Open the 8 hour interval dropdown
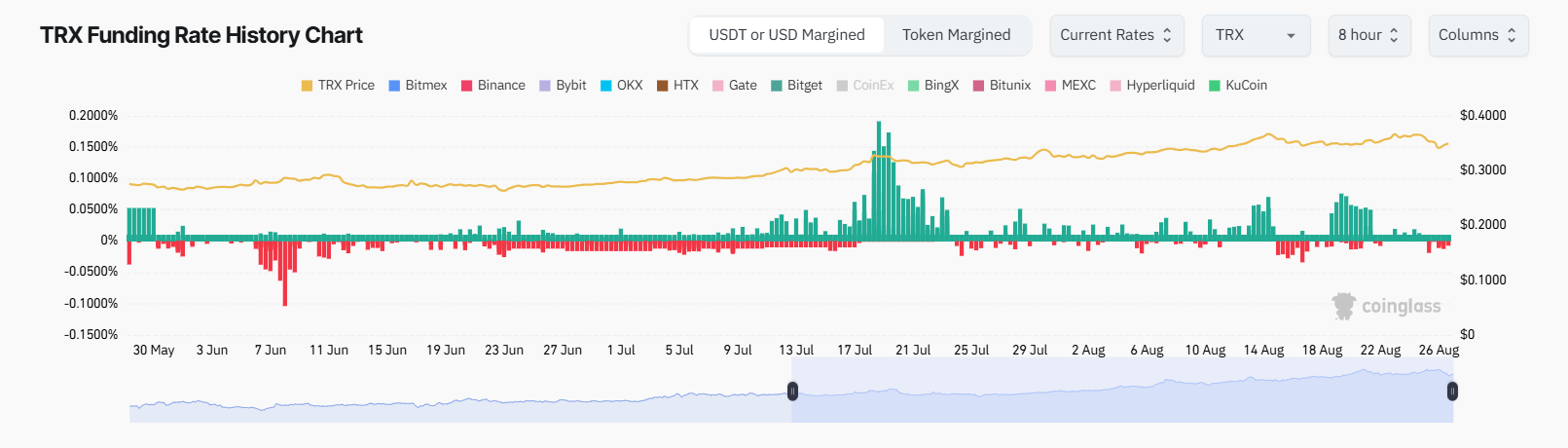Screen dimensions: 1568x448 point(1368,35)
